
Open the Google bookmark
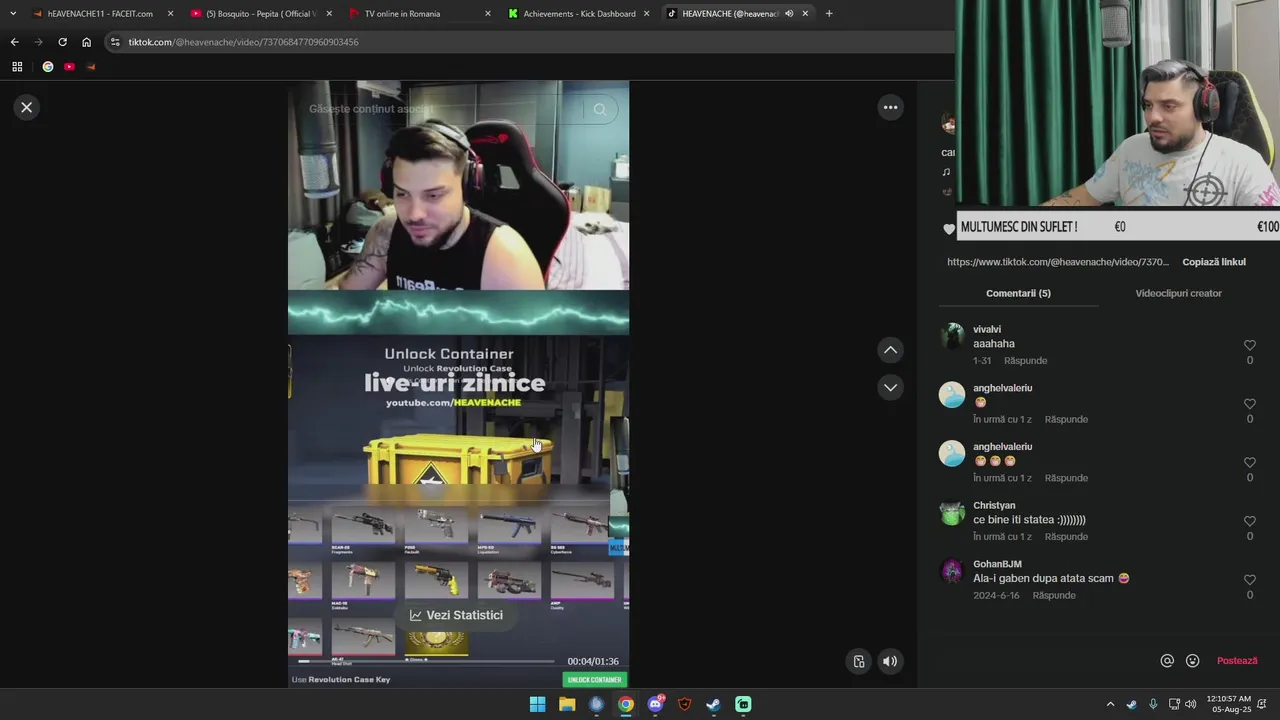(47, 67)
